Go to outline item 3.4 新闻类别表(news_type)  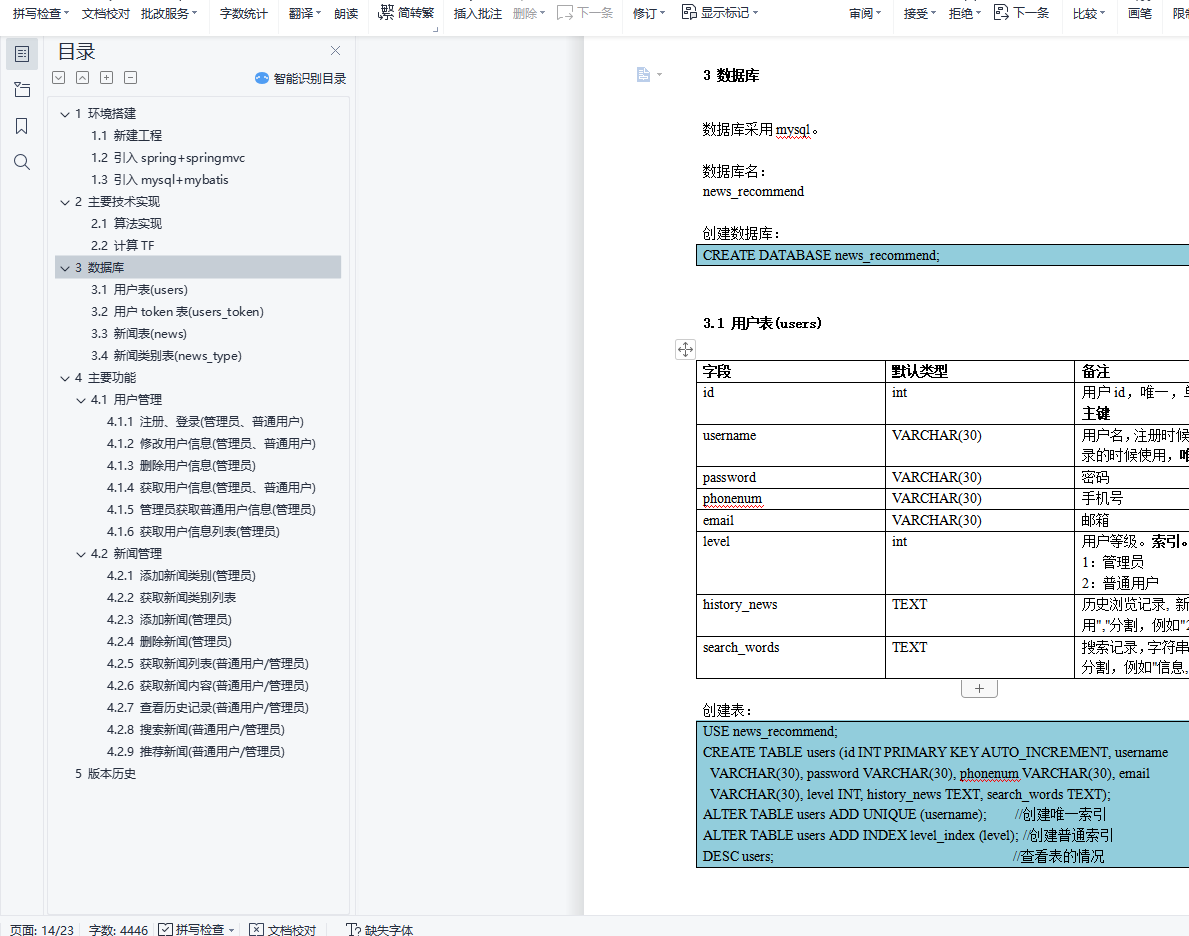click(x=167, y=356)
